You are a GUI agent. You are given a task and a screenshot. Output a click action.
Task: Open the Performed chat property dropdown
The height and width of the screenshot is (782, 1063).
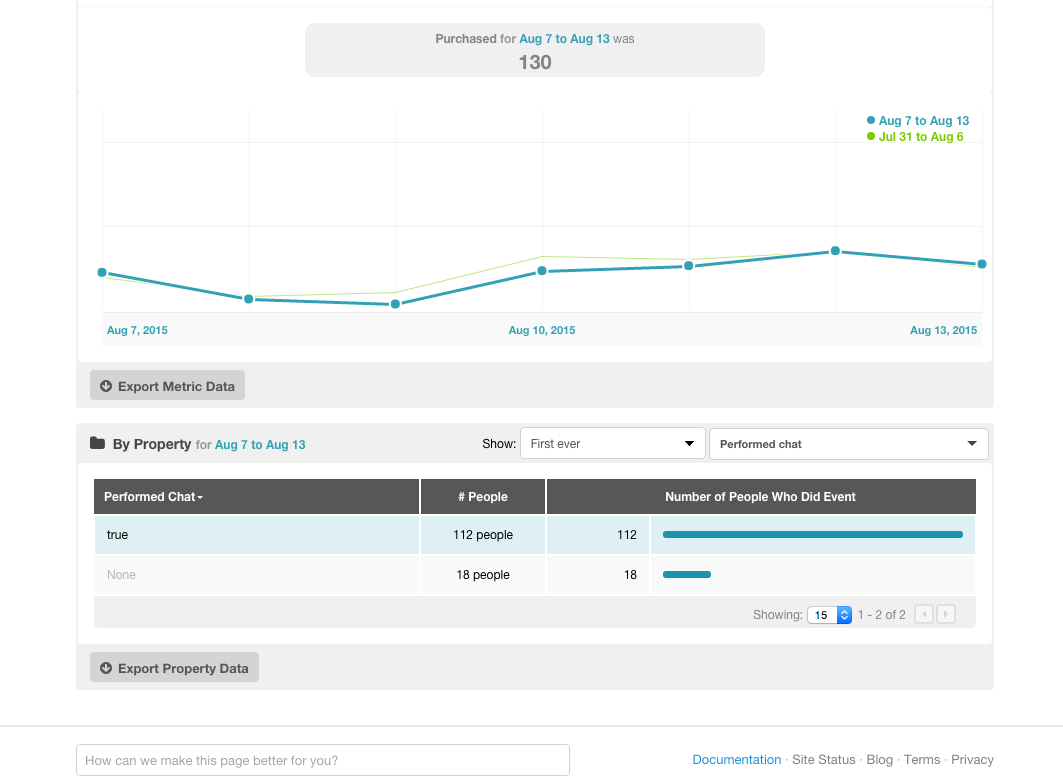pyautogui.click(x=849, y=444)
